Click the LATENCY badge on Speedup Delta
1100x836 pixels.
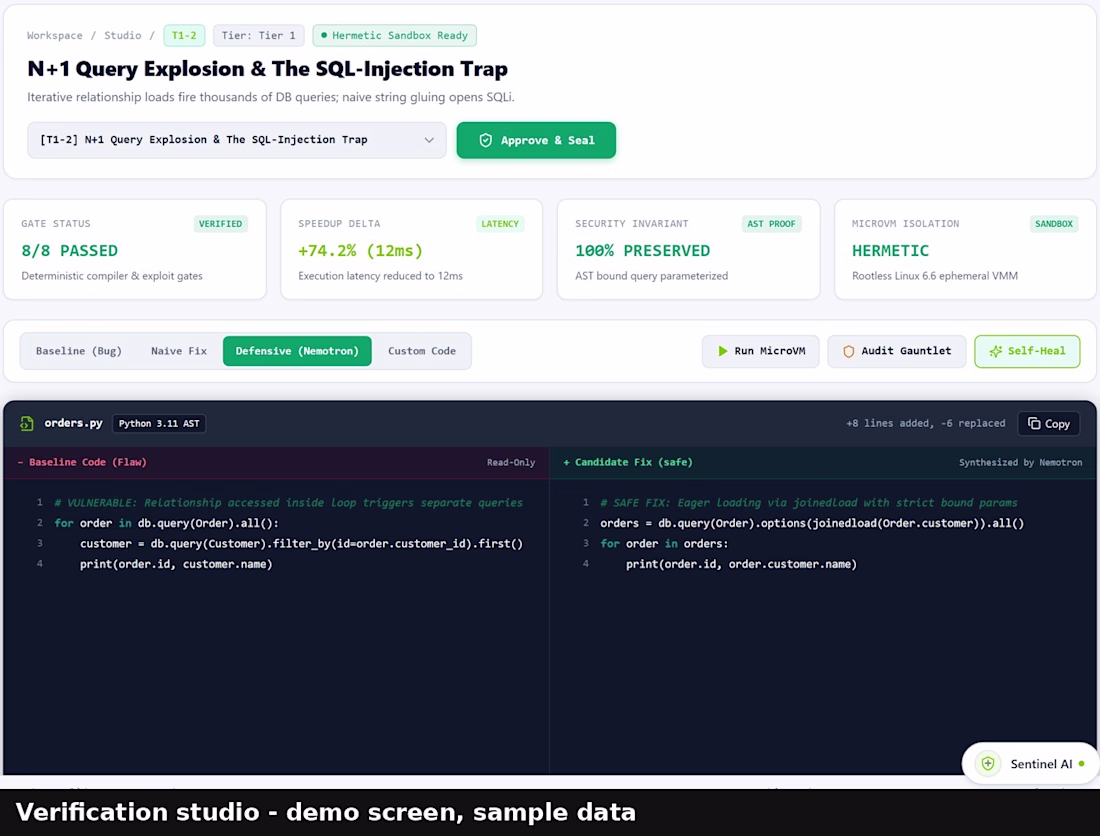[x=499, y=224]
